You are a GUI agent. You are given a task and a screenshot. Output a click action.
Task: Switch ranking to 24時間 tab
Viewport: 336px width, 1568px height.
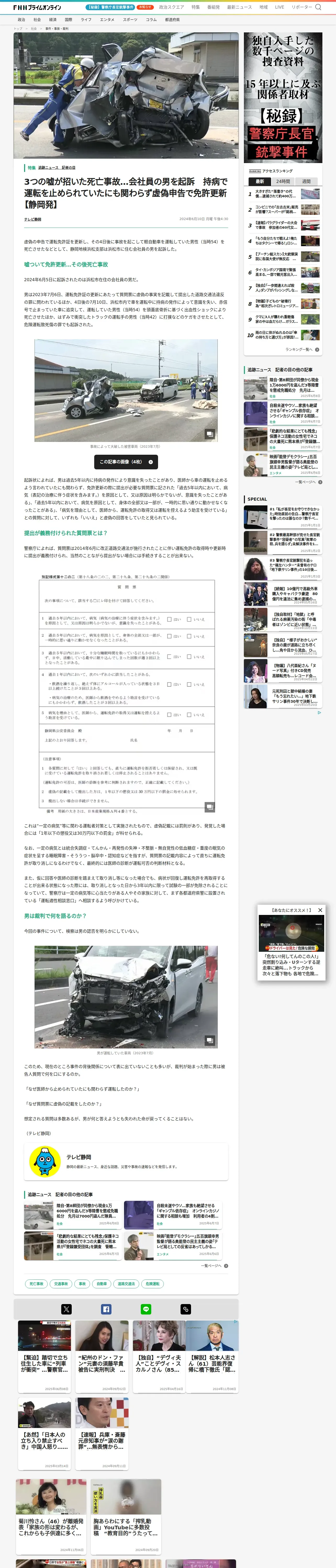283,181
